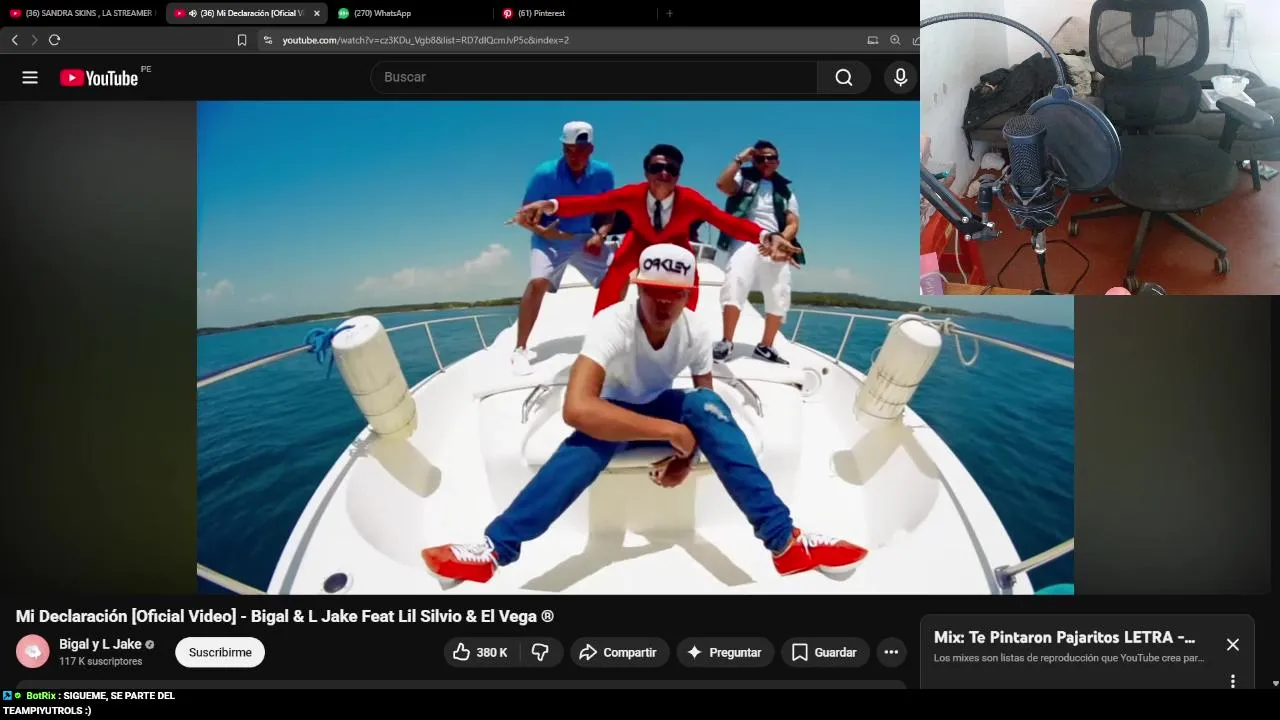Open more actions three-dot menu

[891, 652]
